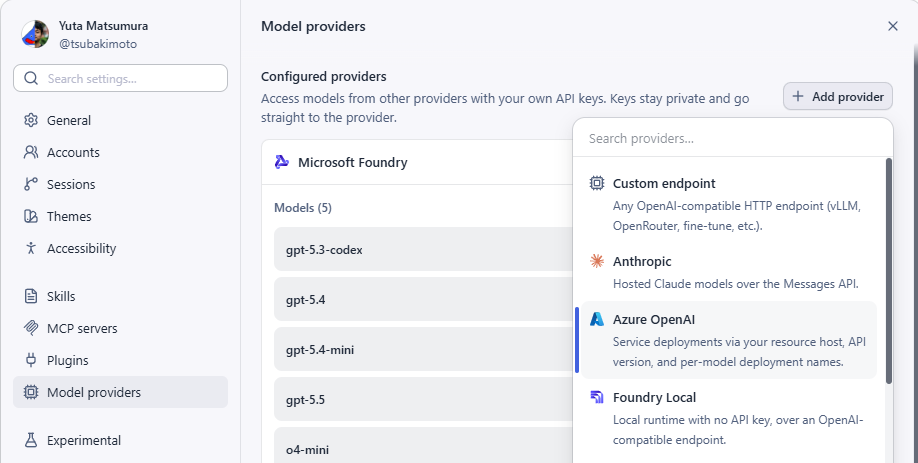
Task: Choose Foundry Local provider option
Action: pos(728,418)
